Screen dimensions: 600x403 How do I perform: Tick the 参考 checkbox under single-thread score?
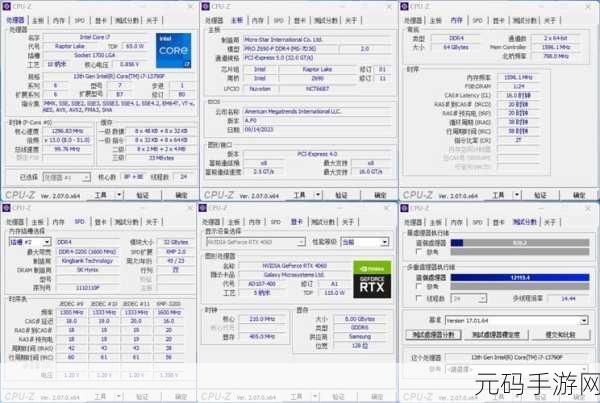coord(419,251)
